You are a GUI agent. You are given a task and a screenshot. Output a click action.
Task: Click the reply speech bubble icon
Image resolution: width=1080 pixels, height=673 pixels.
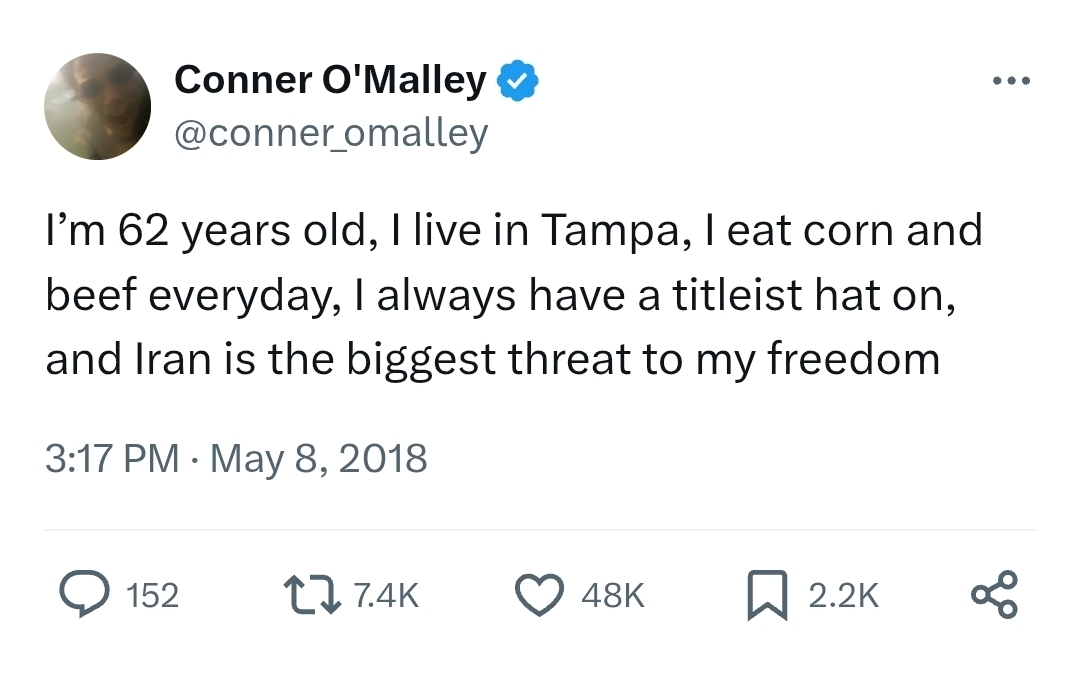coord(86,595)
